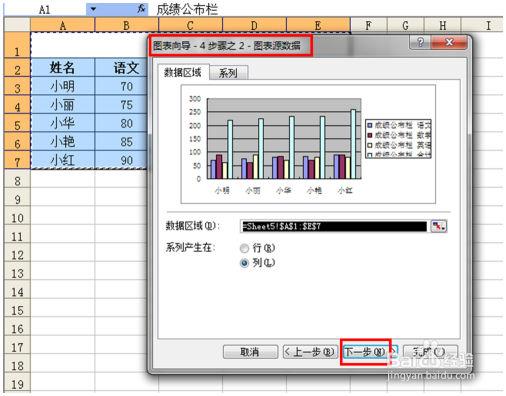Viewport: 506px width, 396px height.
Task: Proceed with the 下一步 button
Action: click(365, 352)
